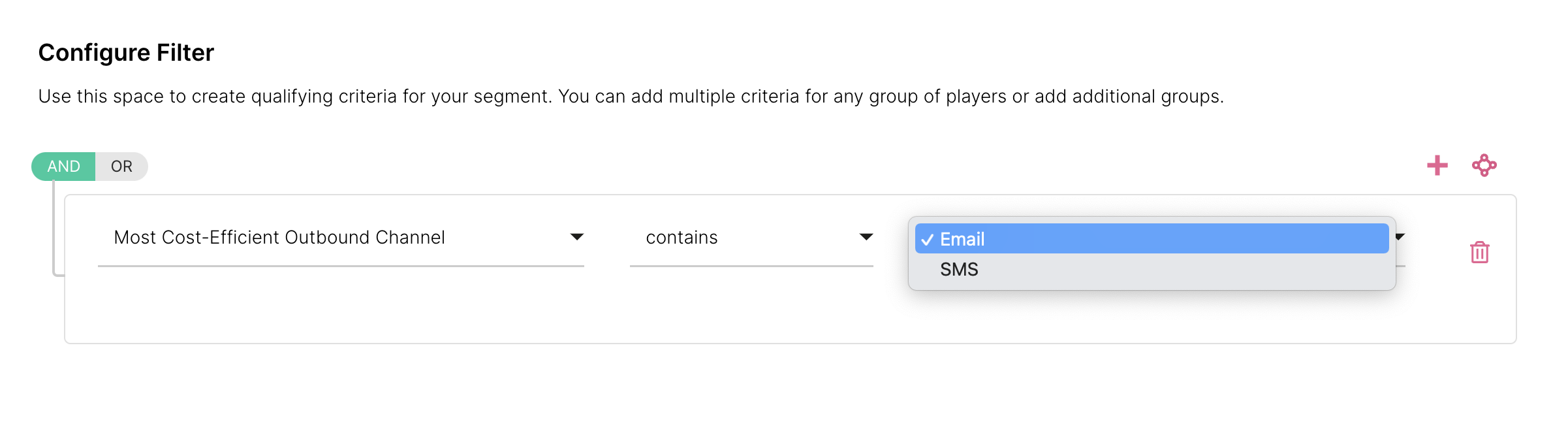Switch the group operator to OR
The image size is (1568, 435).
click(x=121, y=167)
